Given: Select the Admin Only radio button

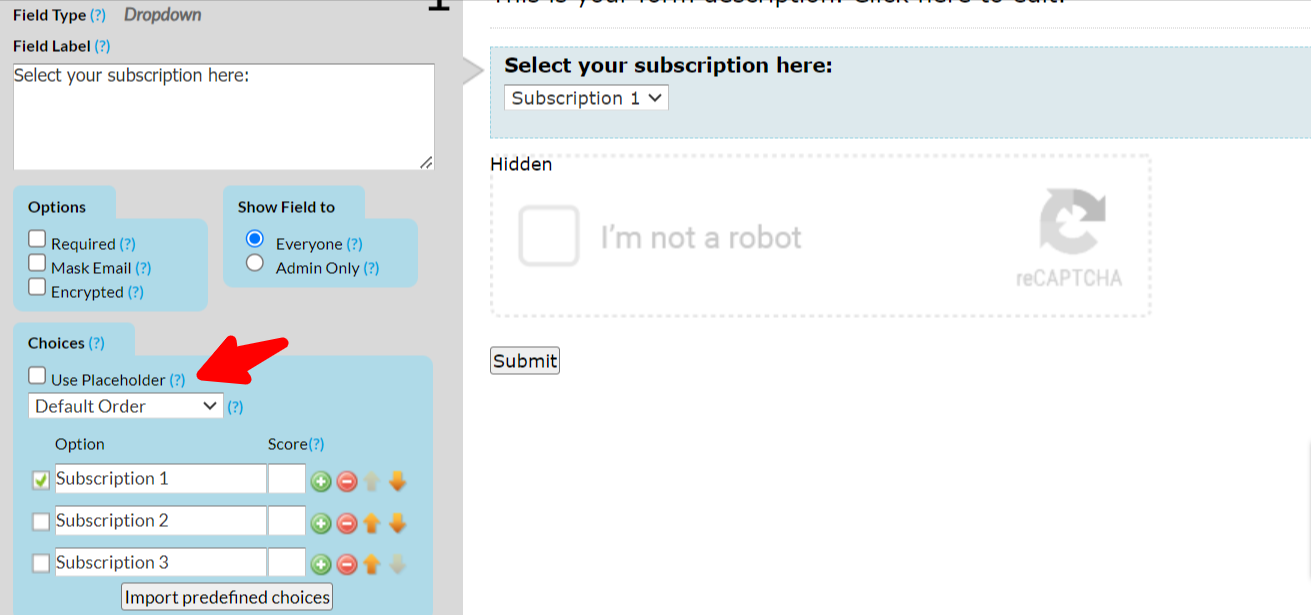Looking at the screenshot, I should coord(255,263).
